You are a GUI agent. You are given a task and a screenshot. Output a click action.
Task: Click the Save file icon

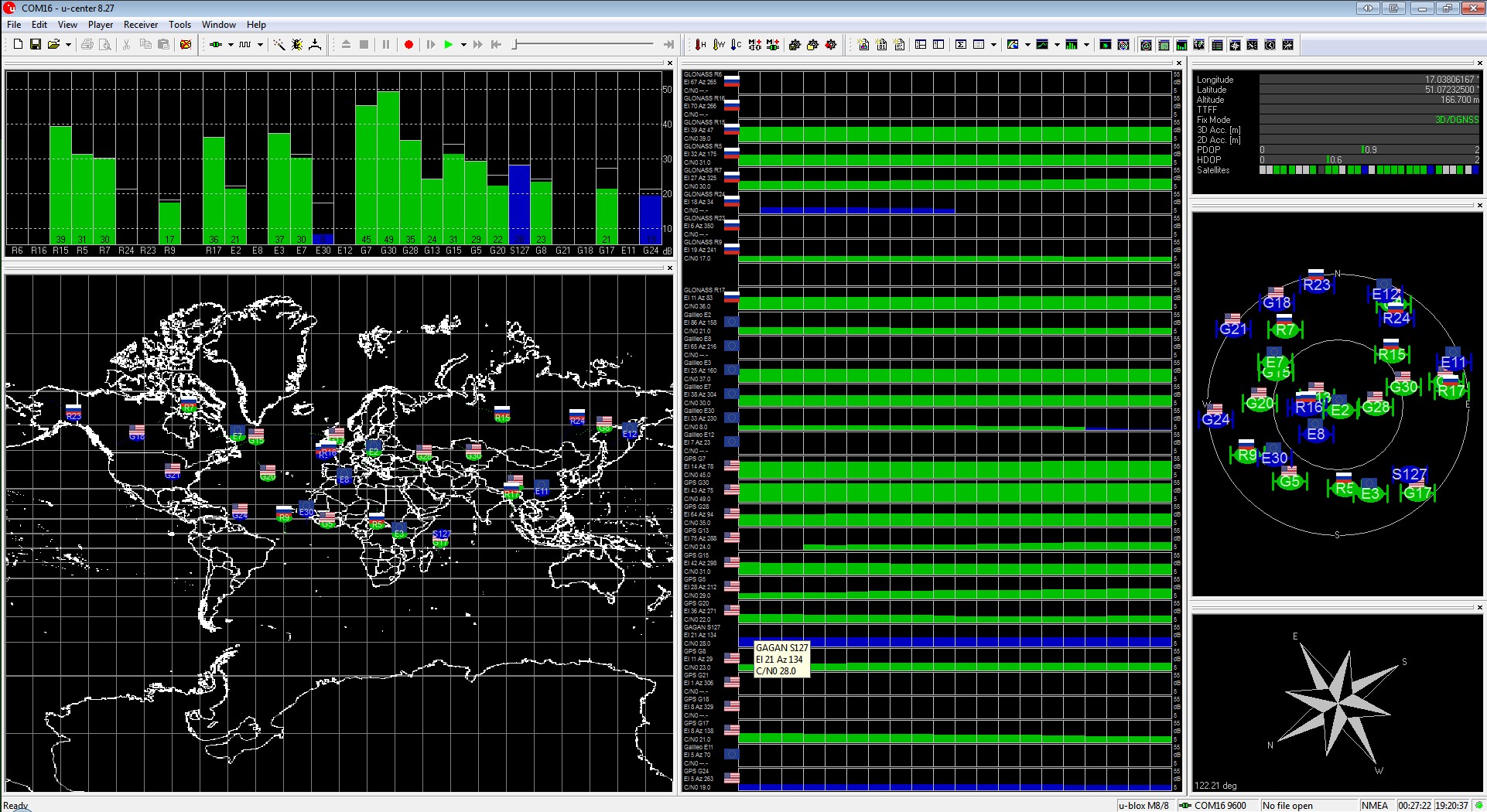36,45
